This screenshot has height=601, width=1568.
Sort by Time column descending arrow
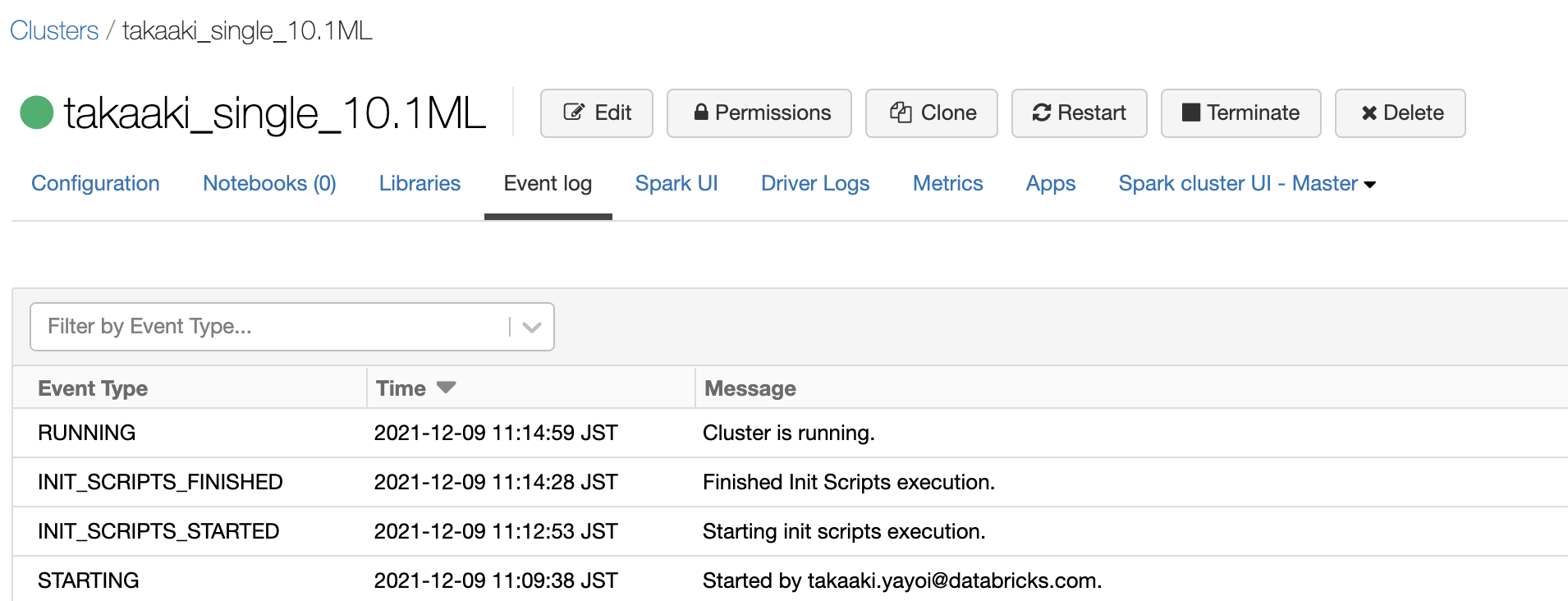click(446, 388)
